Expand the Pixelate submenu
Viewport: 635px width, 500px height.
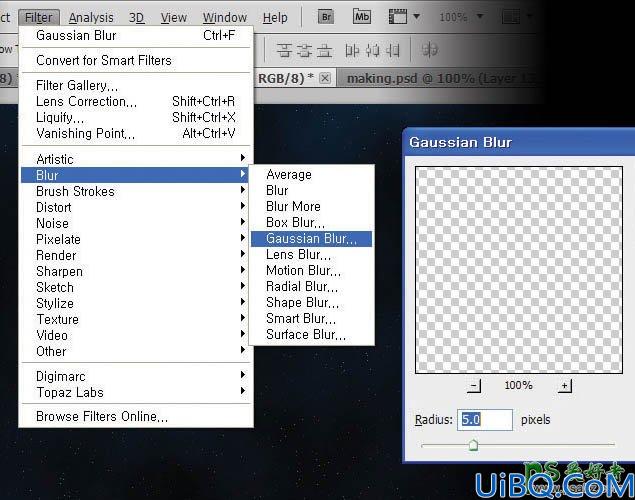[136, 239]
